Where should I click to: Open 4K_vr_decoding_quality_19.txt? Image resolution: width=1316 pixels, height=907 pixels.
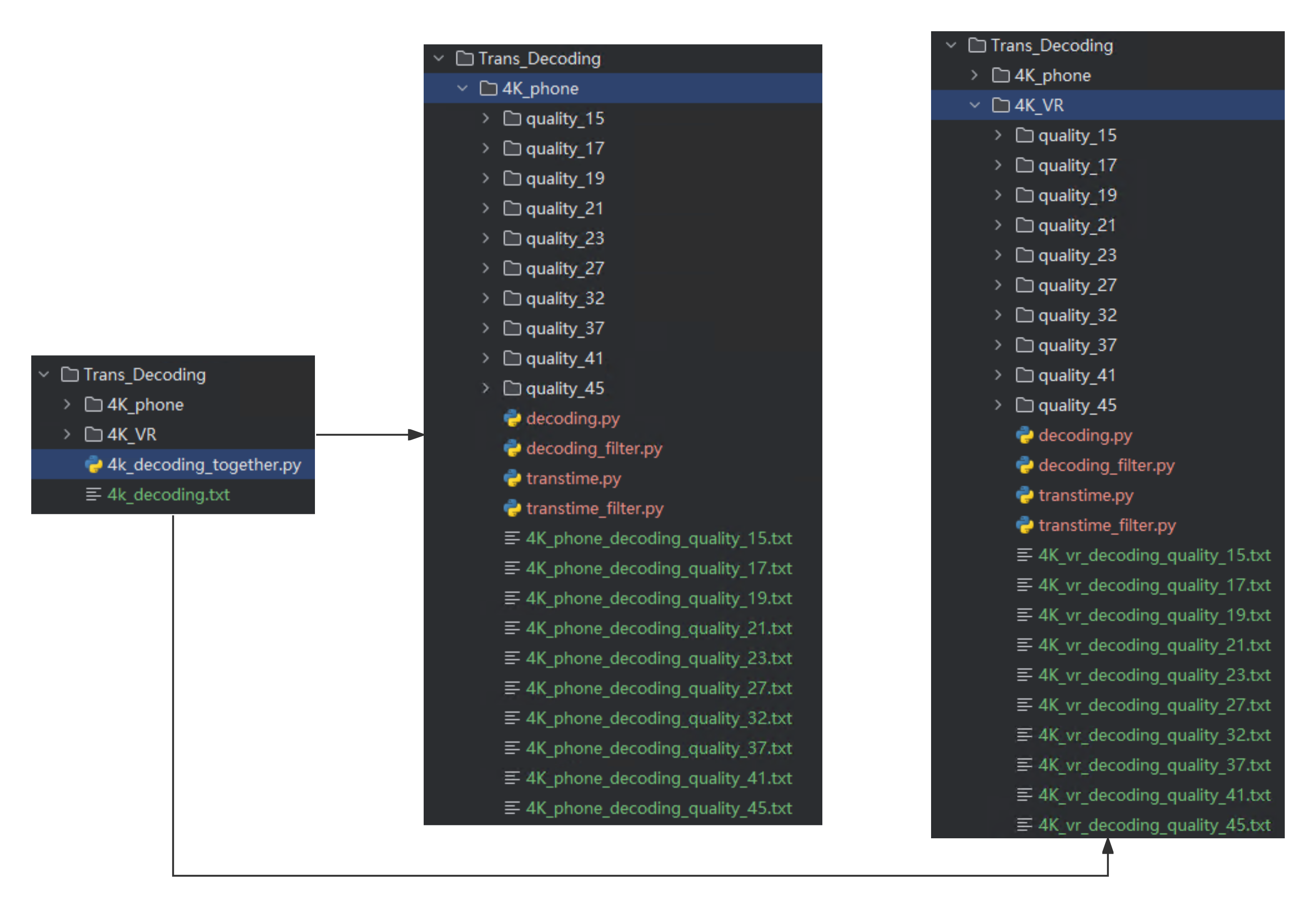click(1154, 615)
